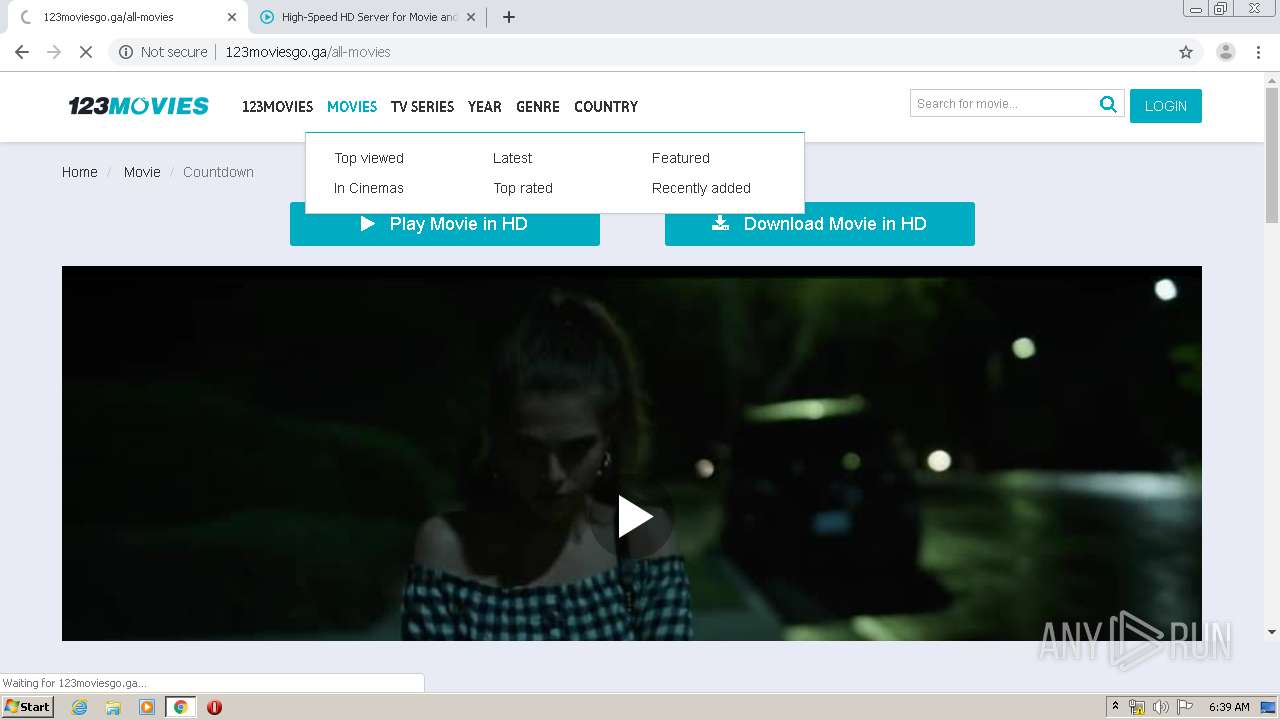Stop loading the page
Image resolution: width=1280 pixels, height=720 pixels.
(x=86, y=52)
